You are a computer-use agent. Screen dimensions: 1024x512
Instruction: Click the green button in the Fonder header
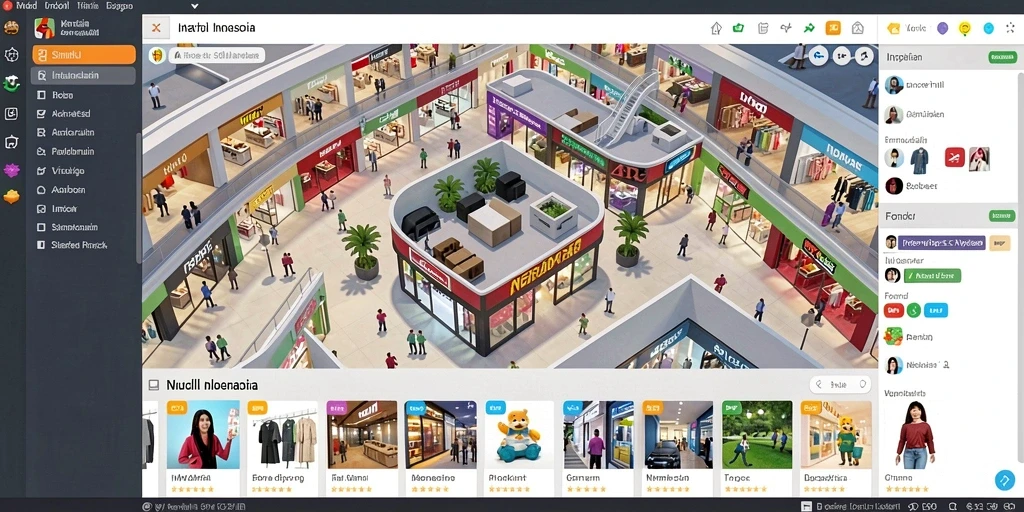click(1002, 216)
